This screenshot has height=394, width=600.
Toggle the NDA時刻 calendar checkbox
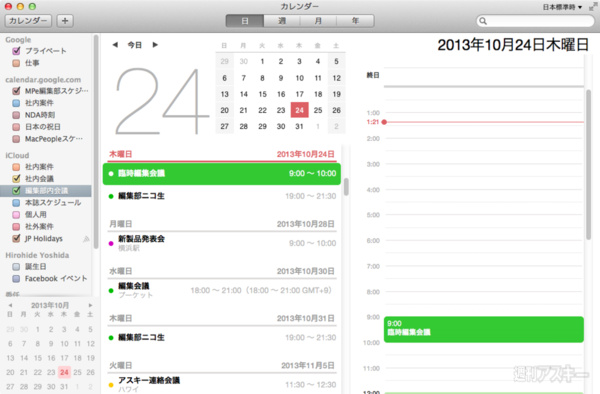point(16,115)
